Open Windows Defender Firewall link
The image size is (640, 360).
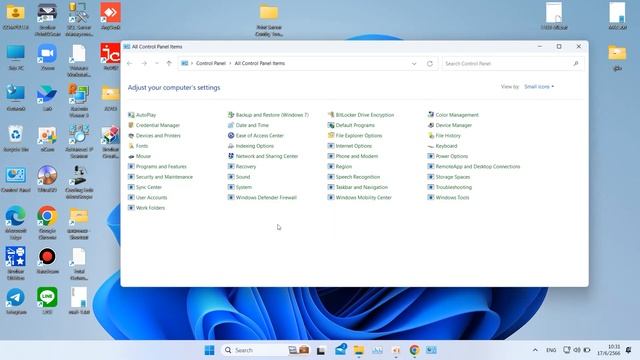[x=266, y=198]
